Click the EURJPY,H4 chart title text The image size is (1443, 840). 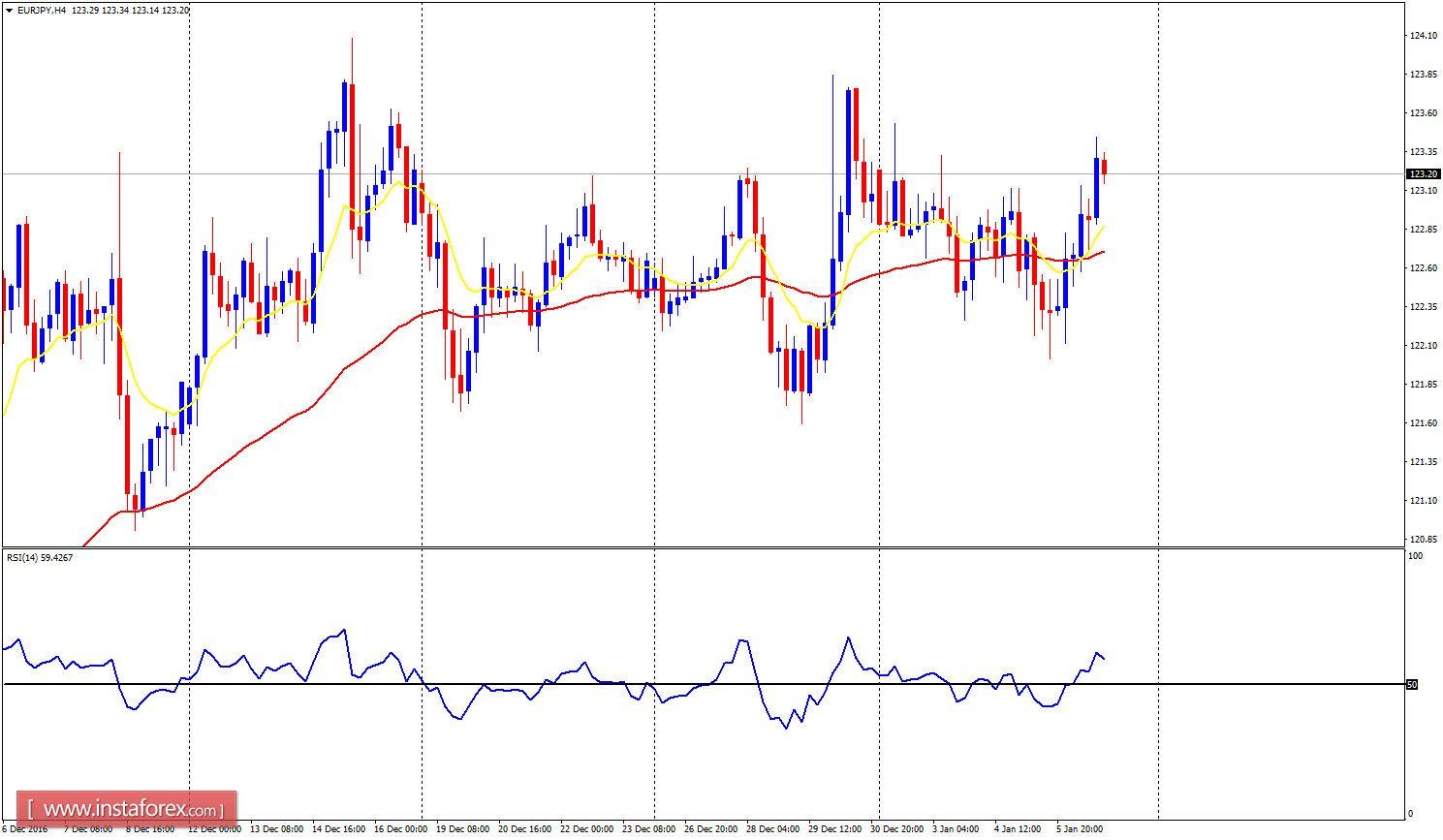(42, 10)
